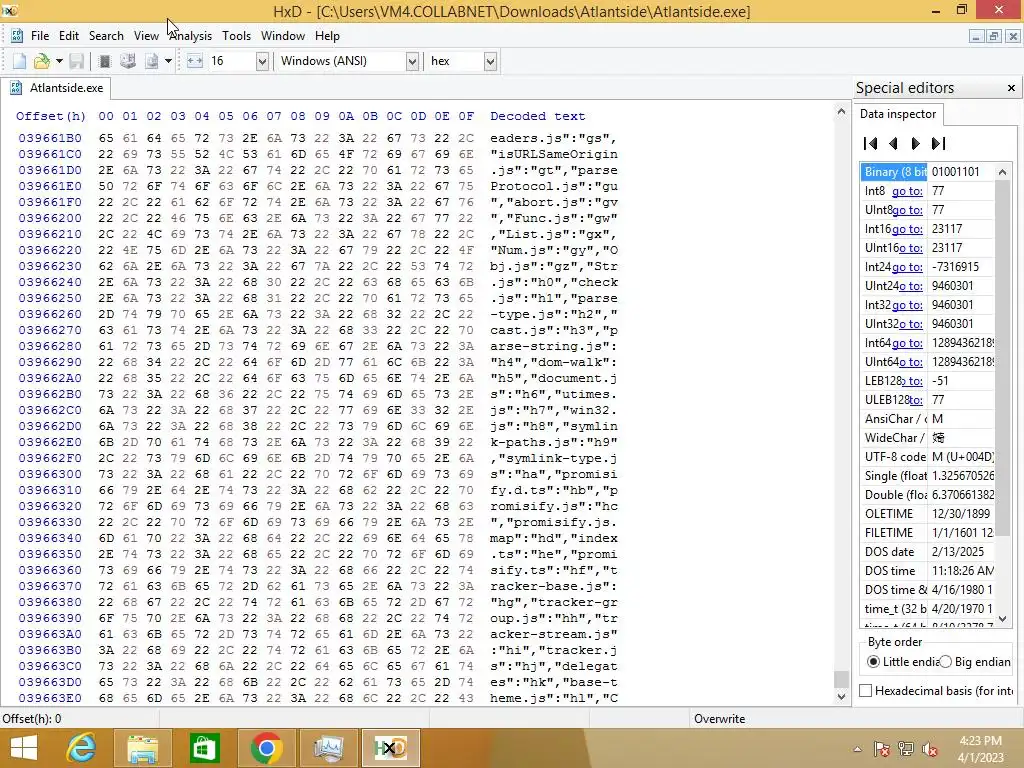
Task: Select the Atlantside.exe document tab
Action: coord(56,88)
